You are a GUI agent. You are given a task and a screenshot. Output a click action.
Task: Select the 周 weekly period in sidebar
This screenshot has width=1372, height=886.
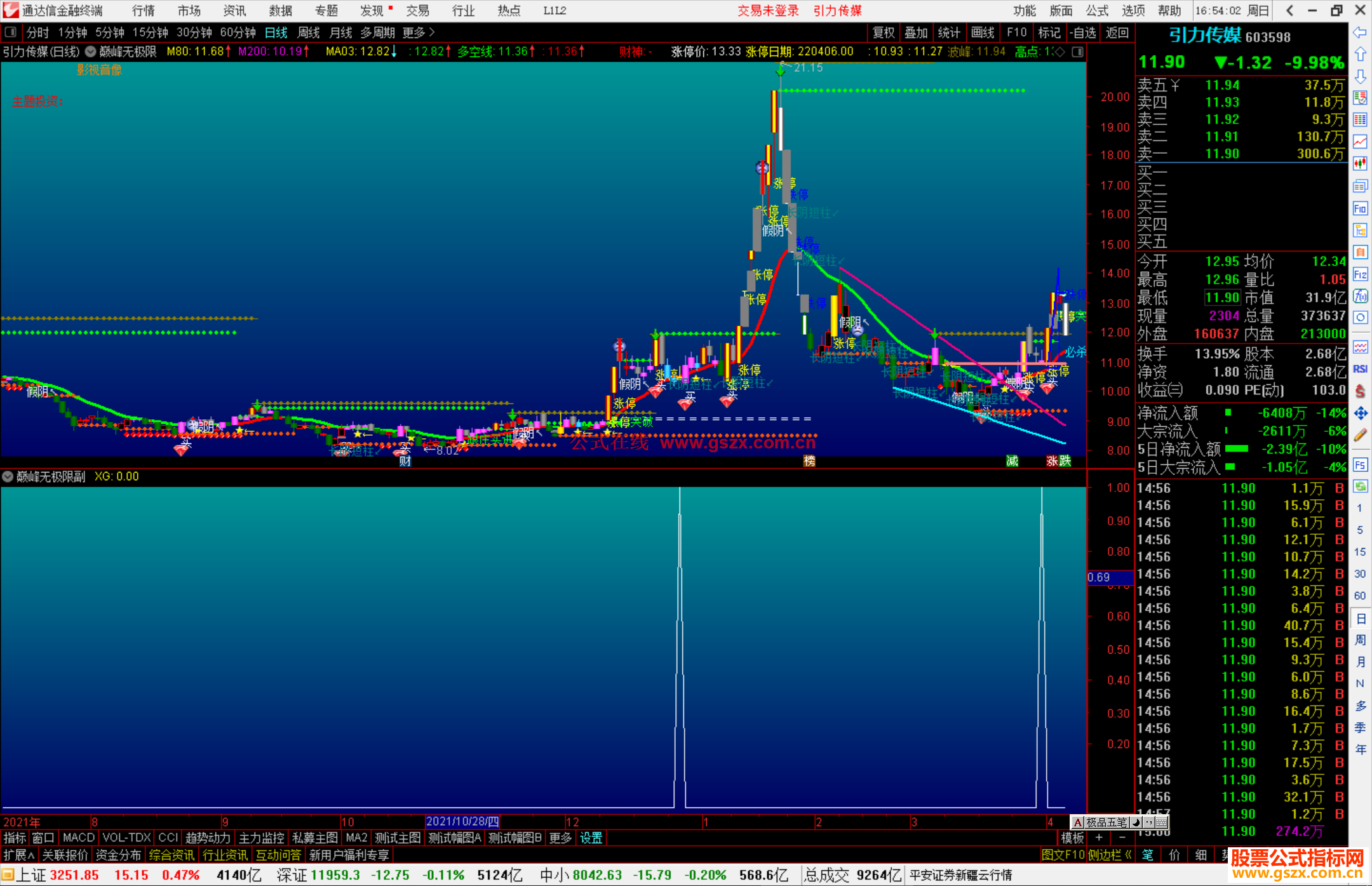coord(1360,640)
